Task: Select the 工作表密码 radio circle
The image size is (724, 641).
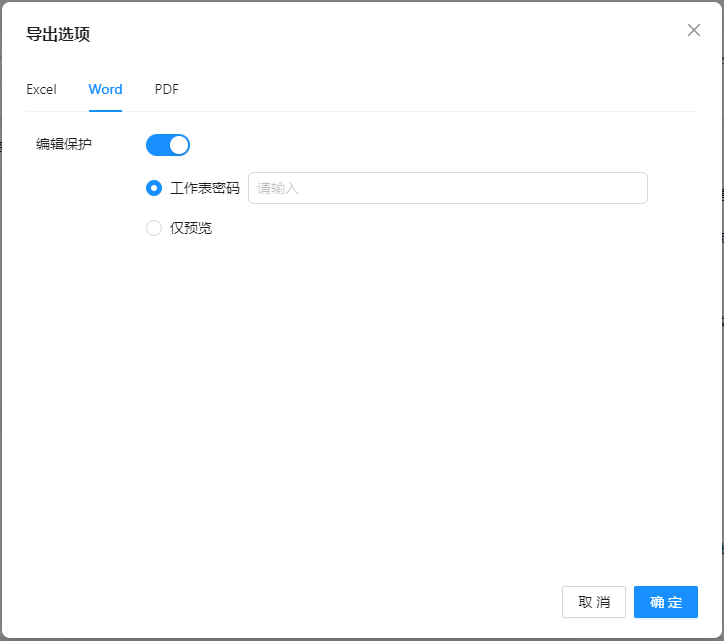Action: point(154,188)
